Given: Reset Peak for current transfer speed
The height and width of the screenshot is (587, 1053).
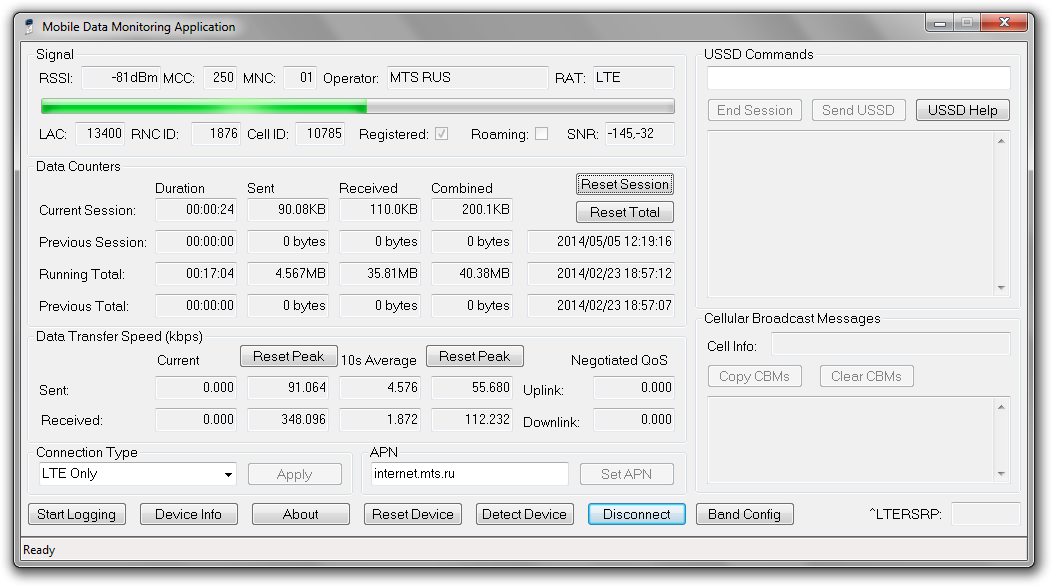Looking at the screenshot, I should pyautogui.click(x=288, y=356).
